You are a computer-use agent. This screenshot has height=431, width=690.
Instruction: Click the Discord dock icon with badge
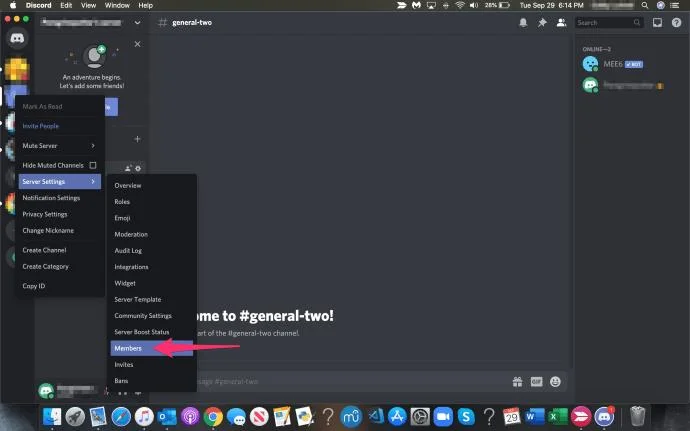coord(604,416)
